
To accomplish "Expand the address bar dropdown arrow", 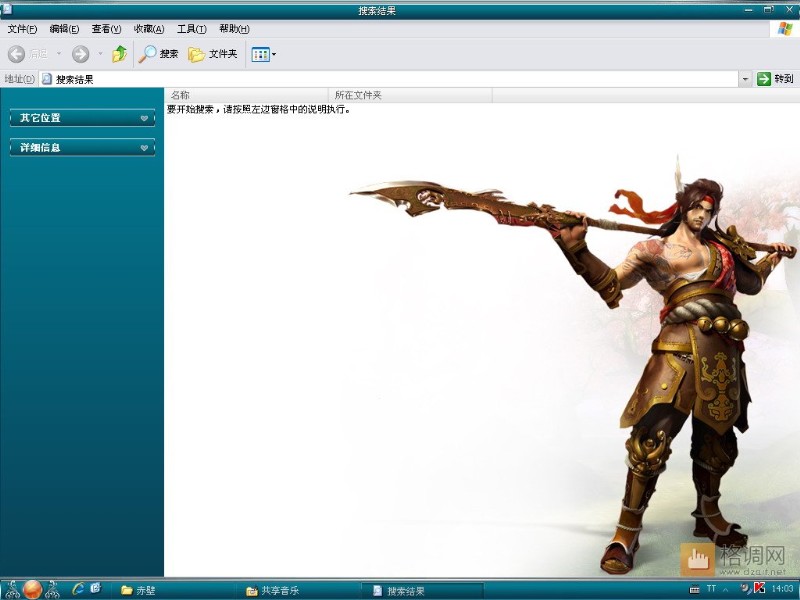I will tap(745, 79).
